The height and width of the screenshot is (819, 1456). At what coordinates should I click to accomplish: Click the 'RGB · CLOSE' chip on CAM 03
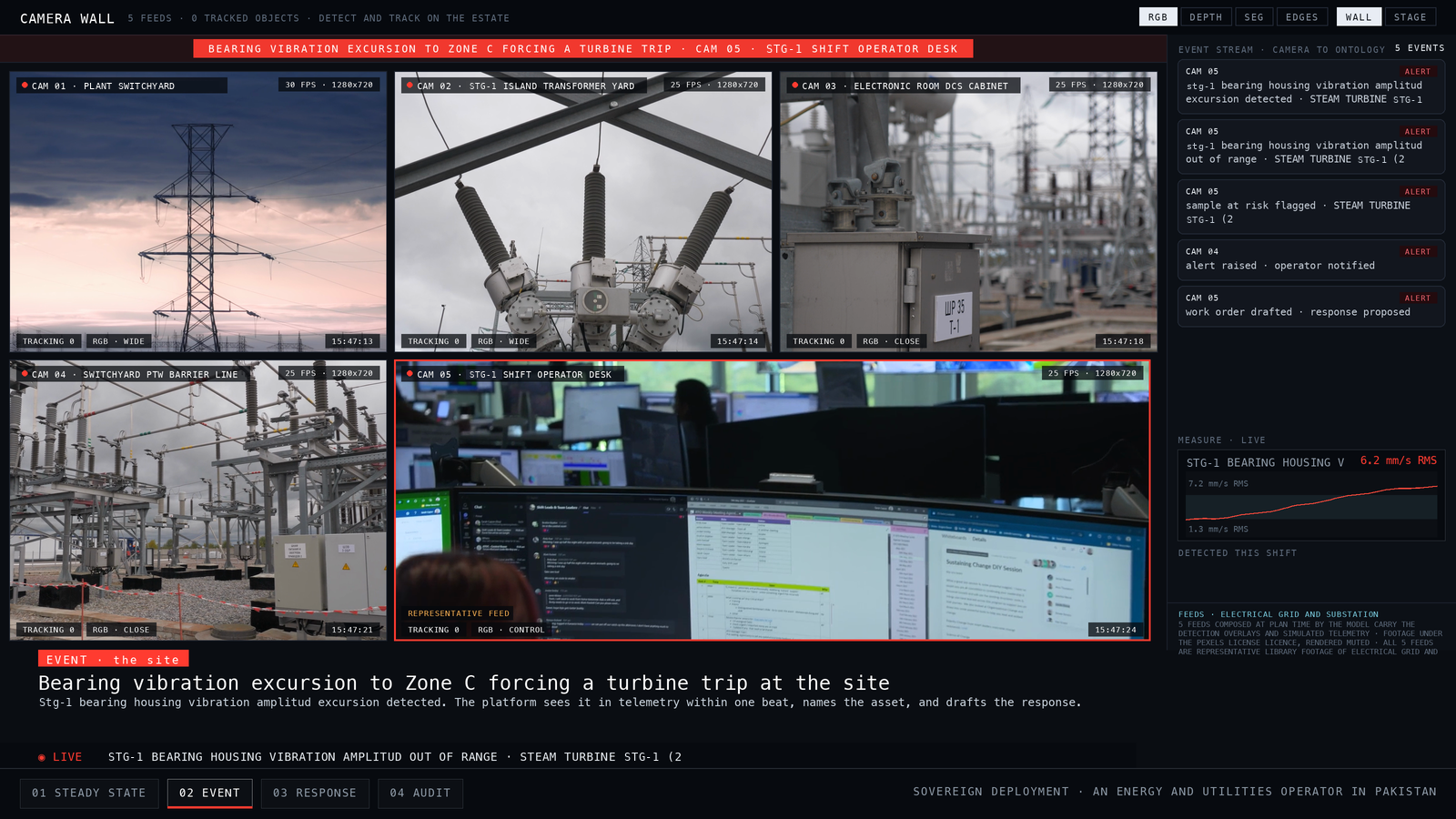pos(891,341)
